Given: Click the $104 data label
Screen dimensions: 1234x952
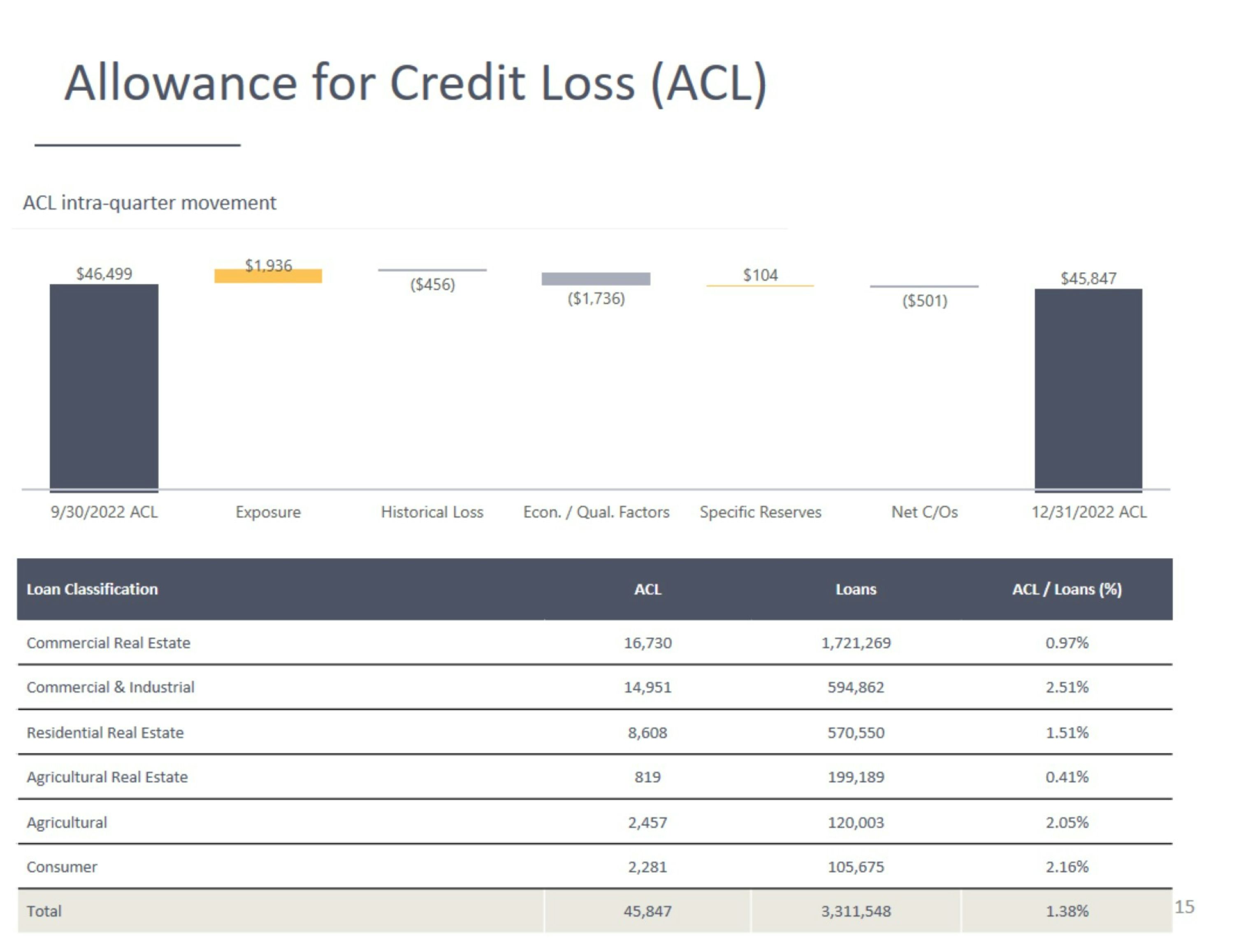Looking at the screenshot, I should (x=761, y=275).
